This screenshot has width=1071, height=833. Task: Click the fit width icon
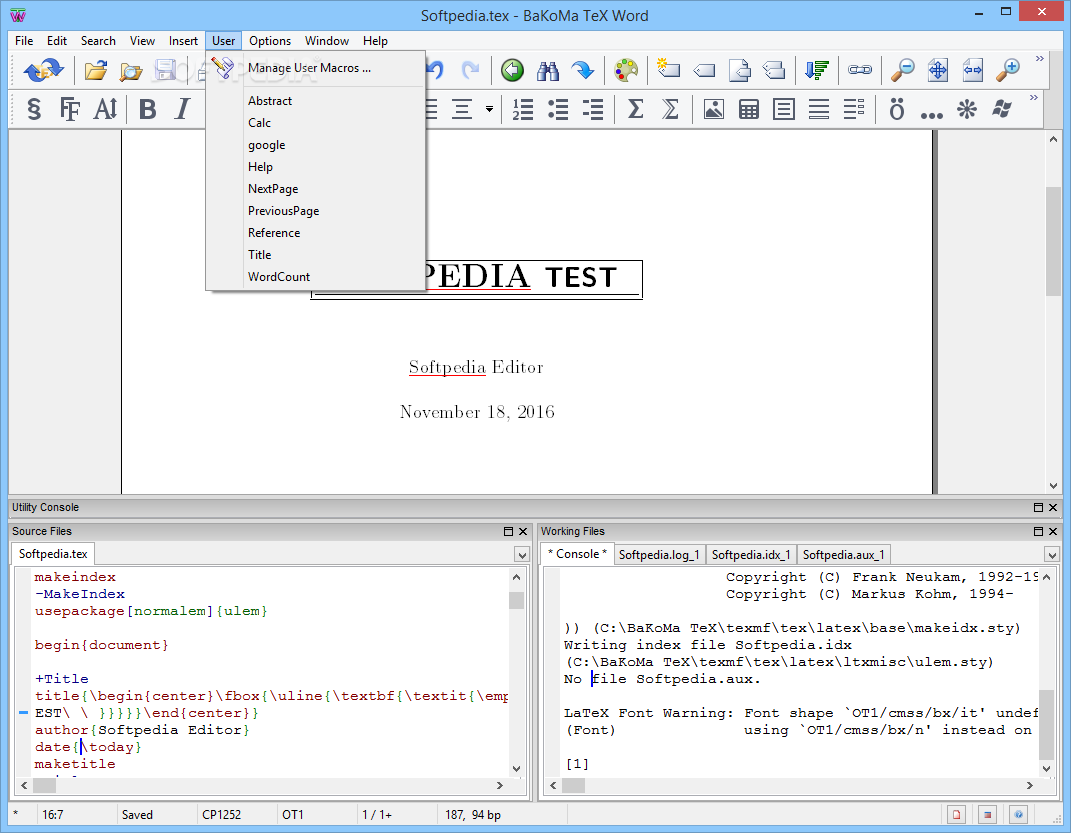[973, 70]
